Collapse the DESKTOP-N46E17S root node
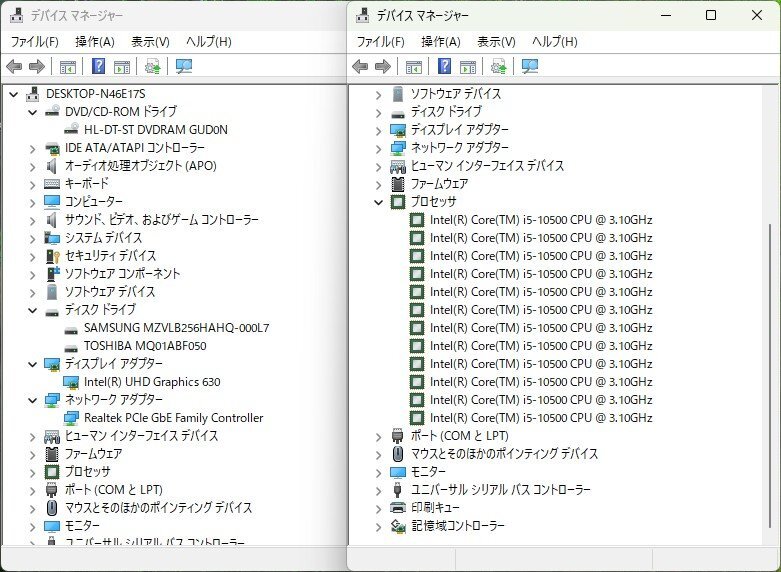 click(x=14, y=94)
